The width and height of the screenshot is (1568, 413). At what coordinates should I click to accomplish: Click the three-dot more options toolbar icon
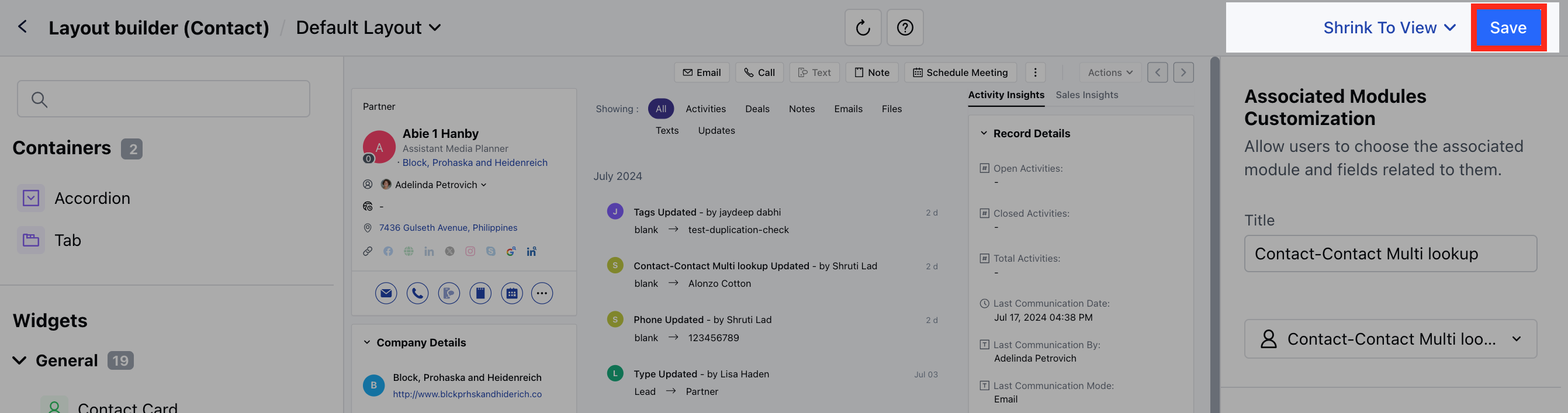pyautogui.click(x=1035, y=72)
